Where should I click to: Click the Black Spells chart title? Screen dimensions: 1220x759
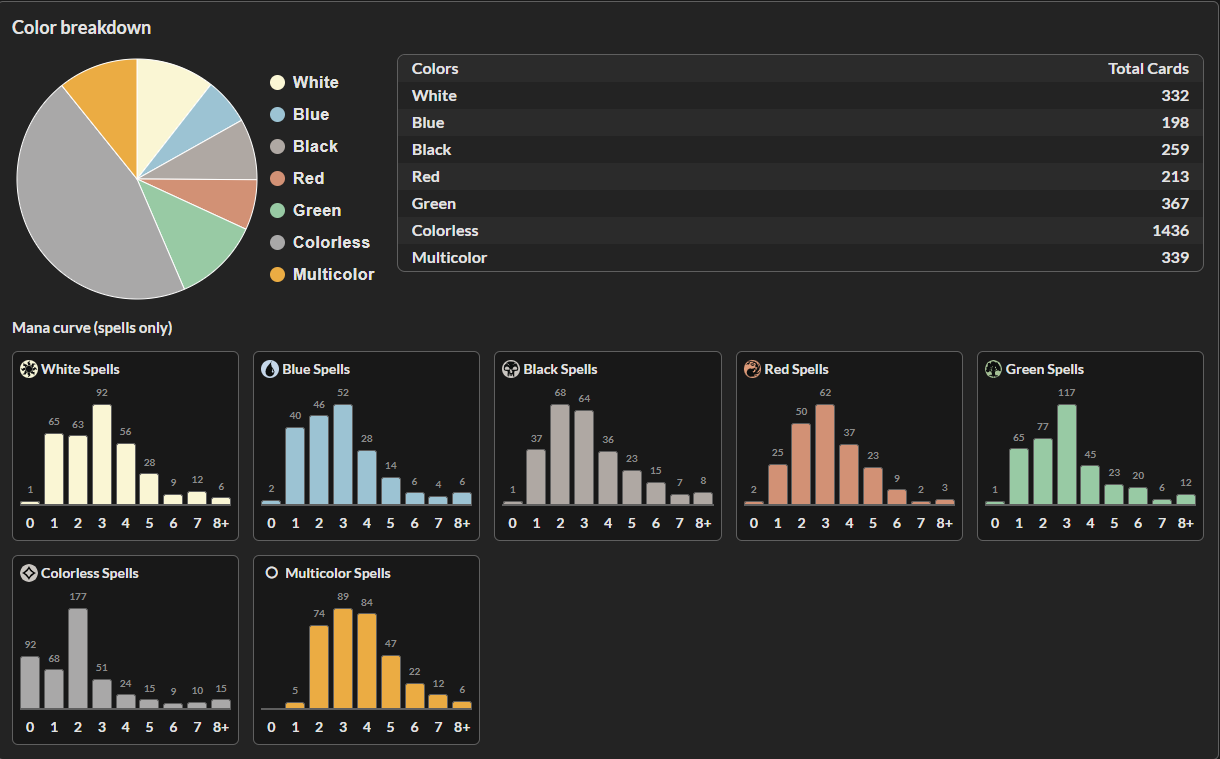click(x=560, y=369)
